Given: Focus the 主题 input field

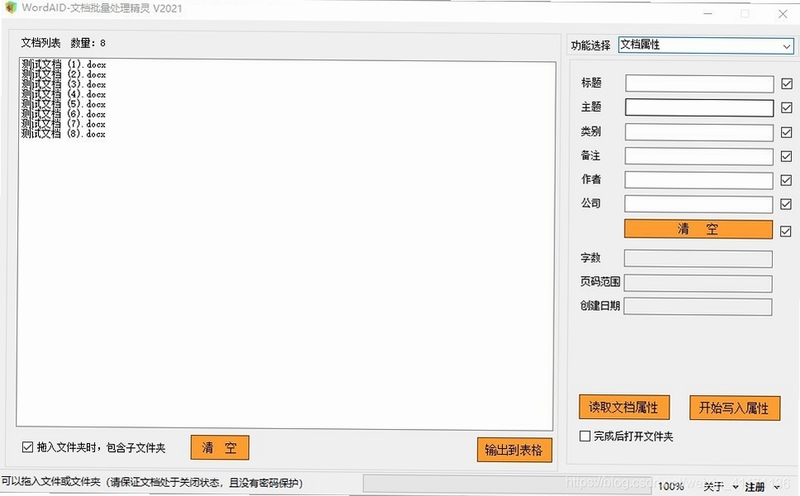Looking at the screenshot, I should coord(699,108).
